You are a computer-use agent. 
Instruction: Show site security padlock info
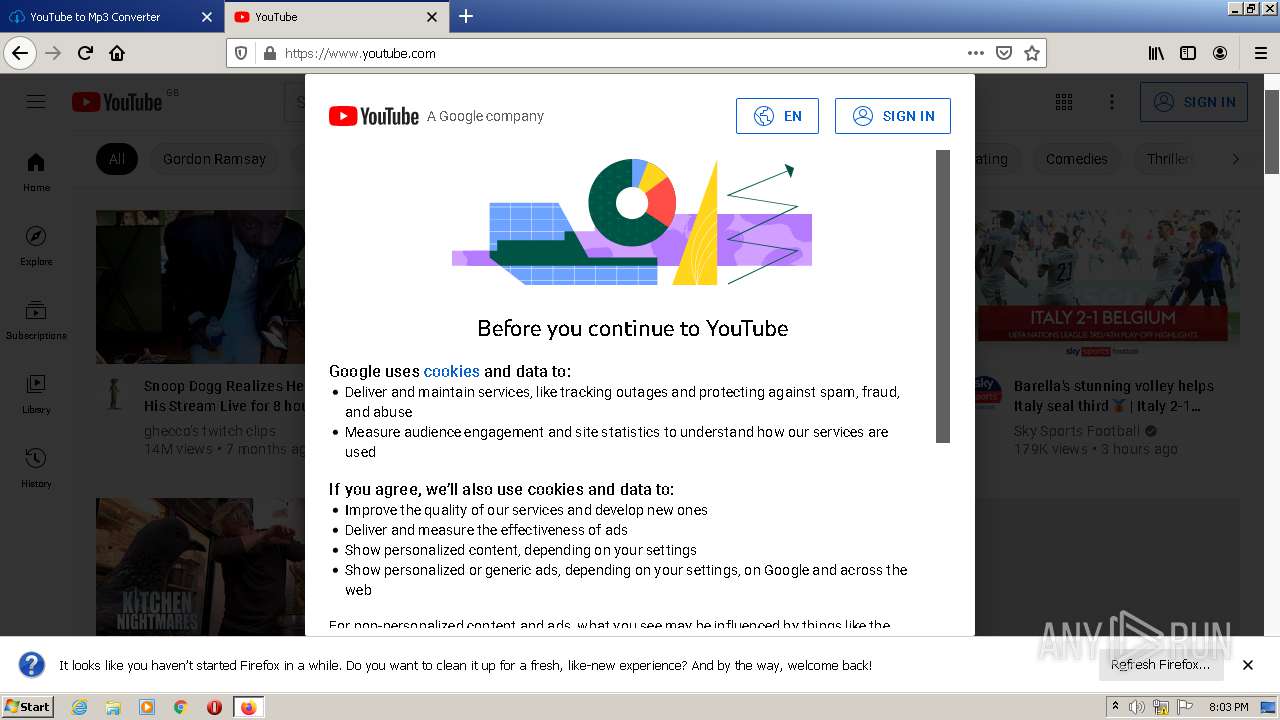269,53
